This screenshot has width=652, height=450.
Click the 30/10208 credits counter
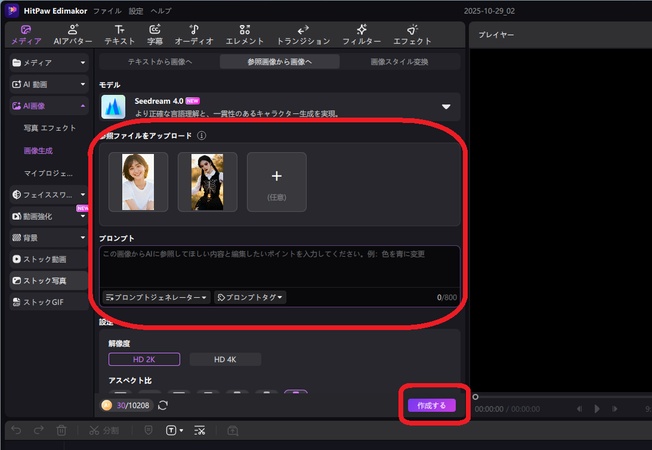coord(133,405)
